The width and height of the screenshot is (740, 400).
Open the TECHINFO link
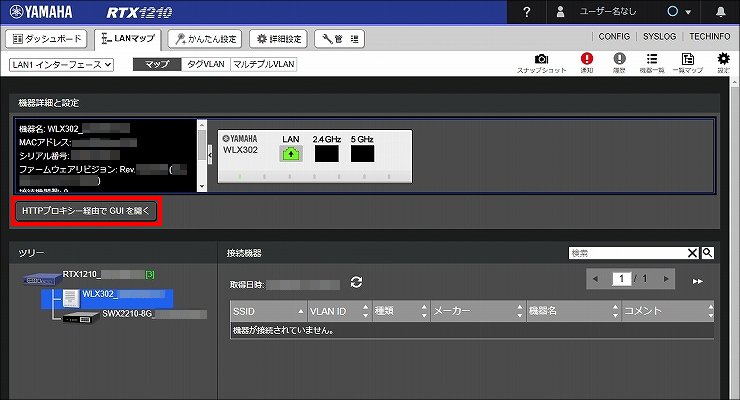[709, 36]
